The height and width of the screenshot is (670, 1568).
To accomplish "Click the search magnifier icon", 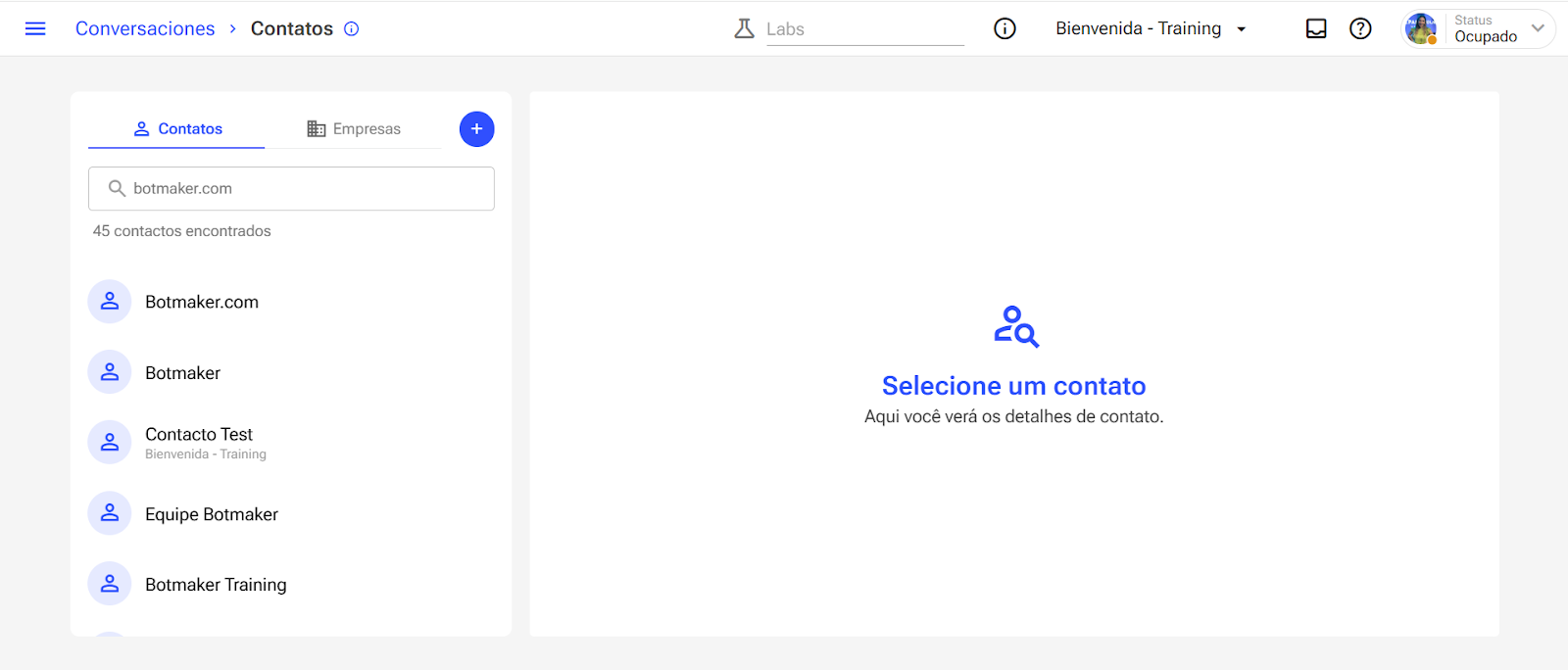I will pos(117,188).
